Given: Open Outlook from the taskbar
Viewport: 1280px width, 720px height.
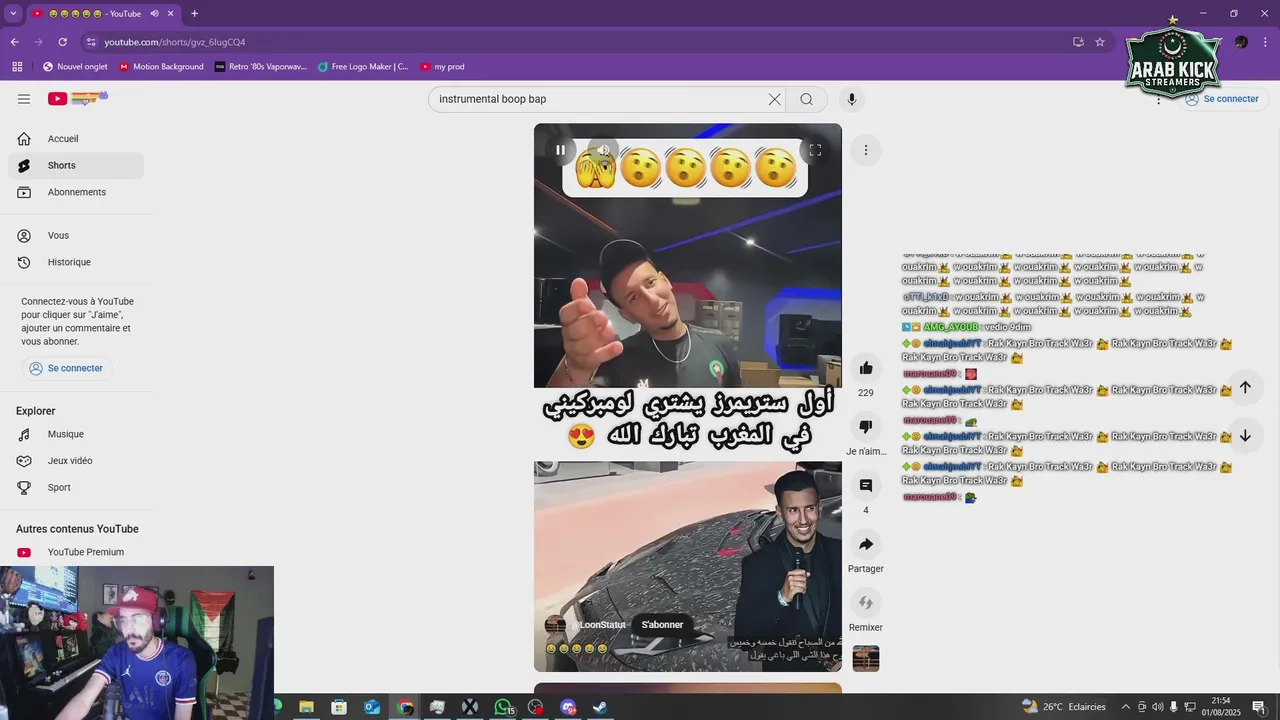Looking at the screenshot, I should 372,707.
